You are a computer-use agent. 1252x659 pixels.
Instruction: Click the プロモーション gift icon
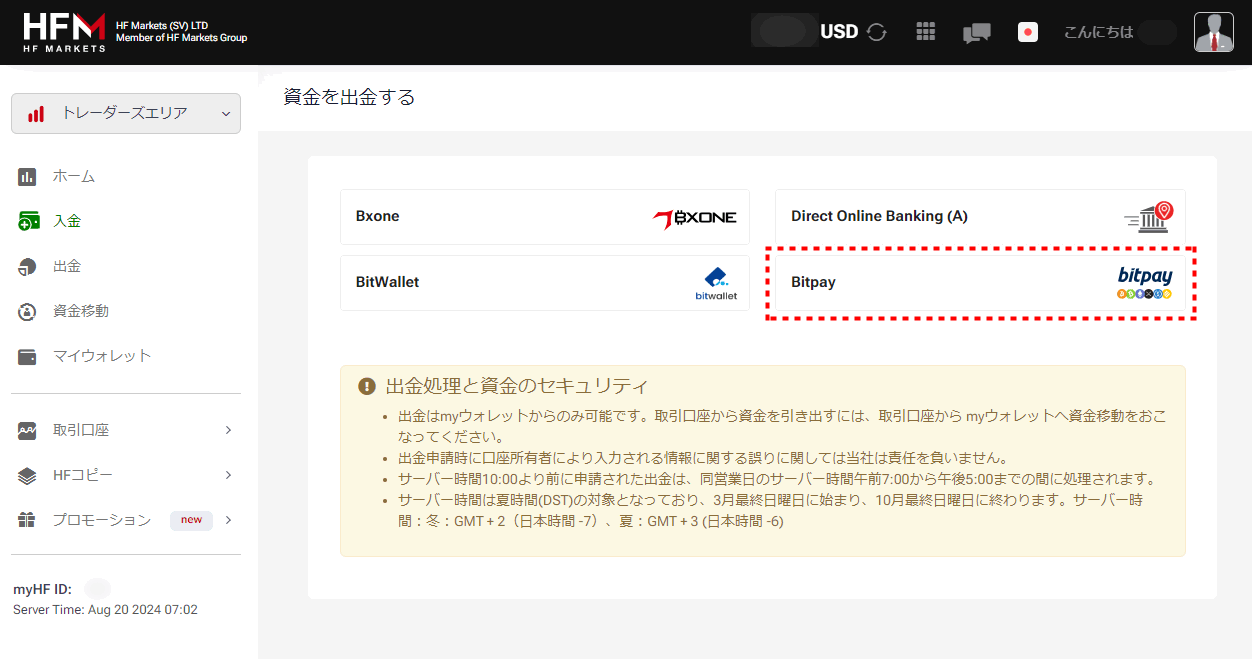click(x=28, y=520)
